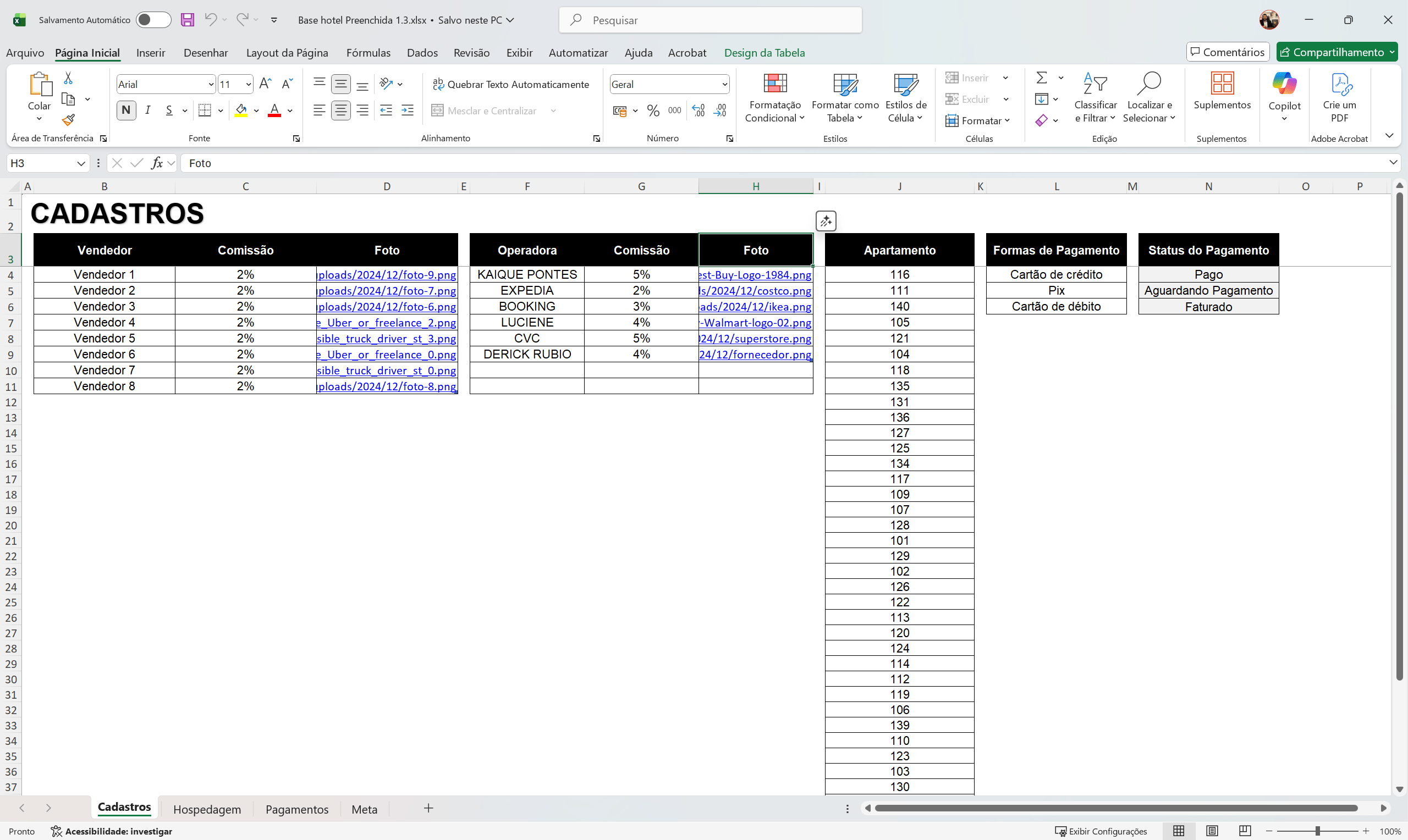1408x840 pixels.
Task: Click the Copilot icon
Action: [1284, 84]
